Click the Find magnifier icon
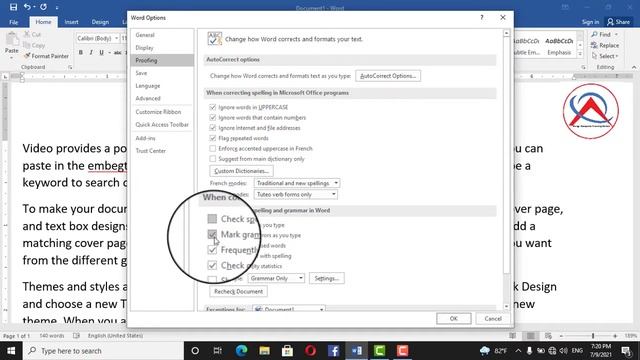Viewport: 640px width, 360px height. click(x=594, y=34)
